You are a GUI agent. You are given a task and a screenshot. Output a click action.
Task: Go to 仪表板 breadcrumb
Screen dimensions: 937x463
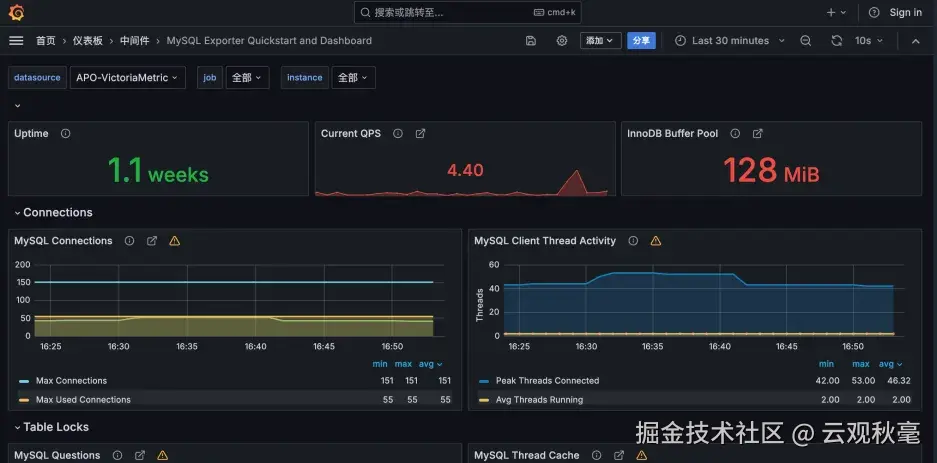(88, 41)
